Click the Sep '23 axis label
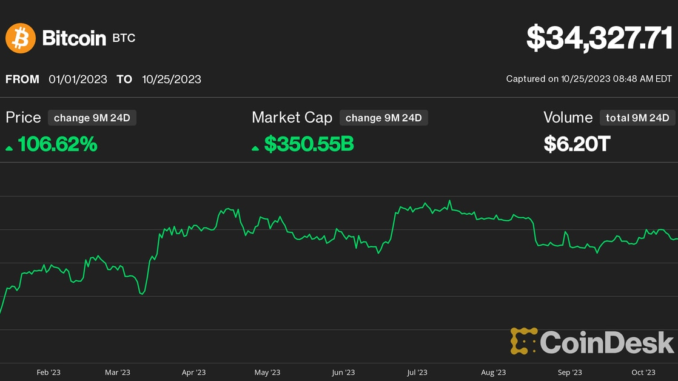This screenshot has width=678, height=381. click(x=570, y=372)
